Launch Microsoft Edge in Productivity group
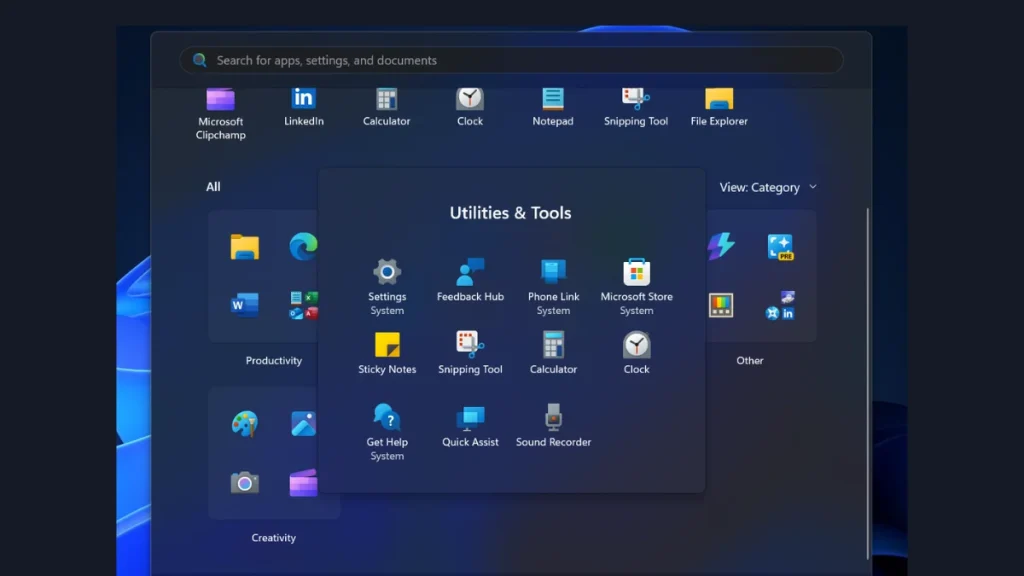1024x576 pixels. 303,246
